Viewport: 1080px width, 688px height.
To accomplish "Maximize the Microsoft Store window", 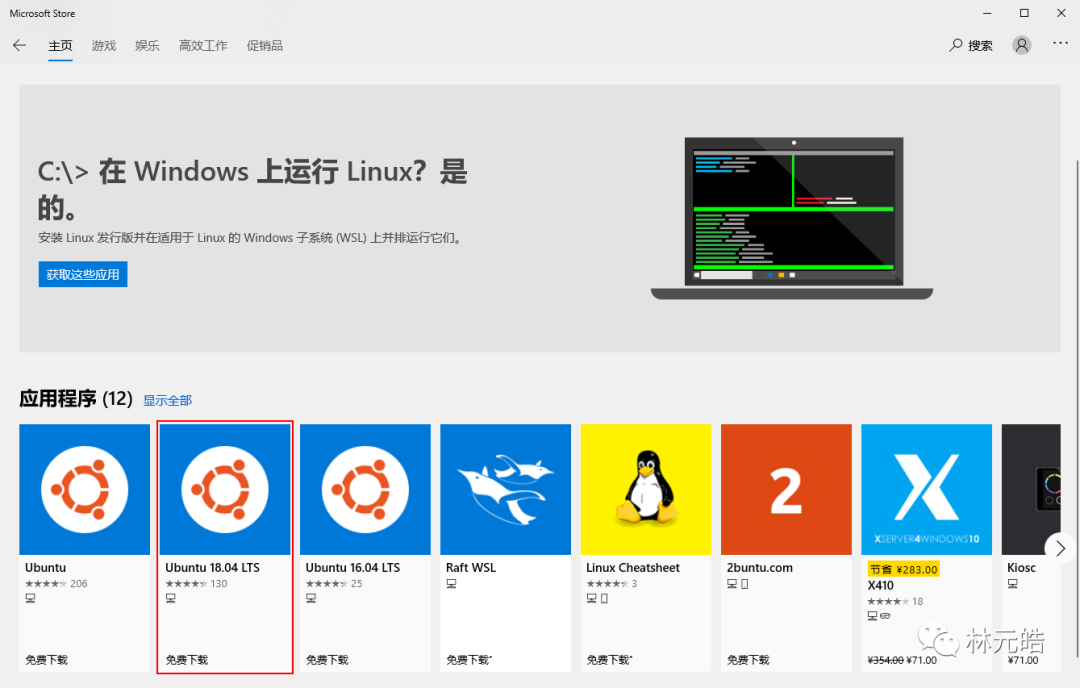I will [x=1024, y=13].
